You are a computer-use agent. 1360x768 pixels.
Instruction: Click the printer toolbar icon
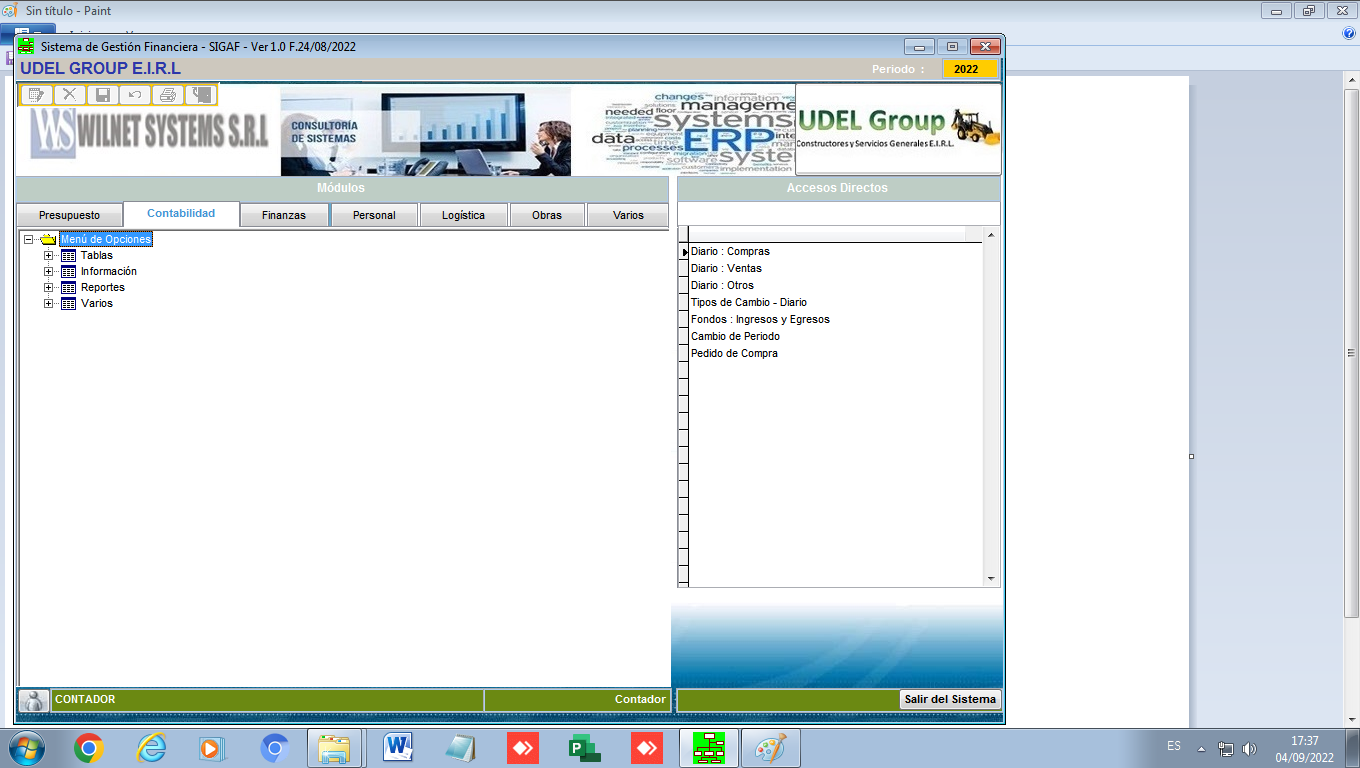[x=168, y=95]
